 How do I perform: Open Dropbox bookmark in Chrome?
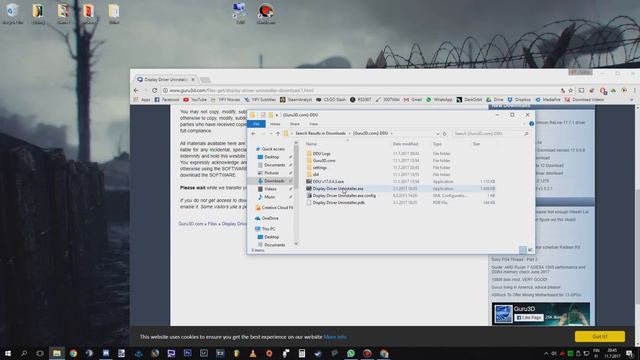pos(519,100)
